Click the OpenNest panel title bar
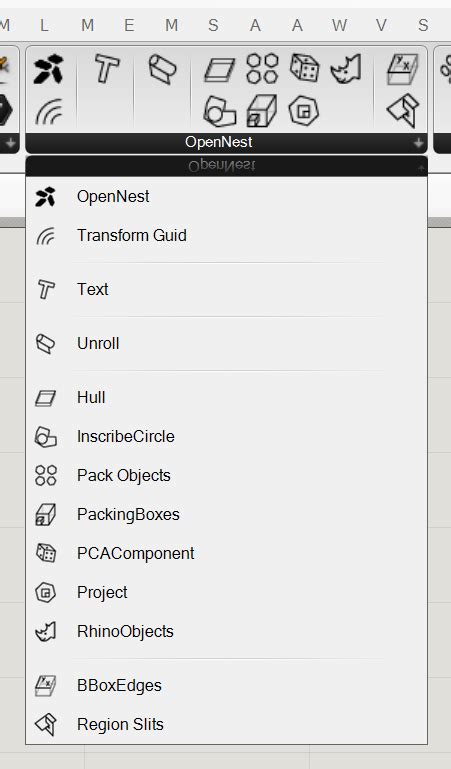This screenshot has width=451, height=769. pos(219,143)
